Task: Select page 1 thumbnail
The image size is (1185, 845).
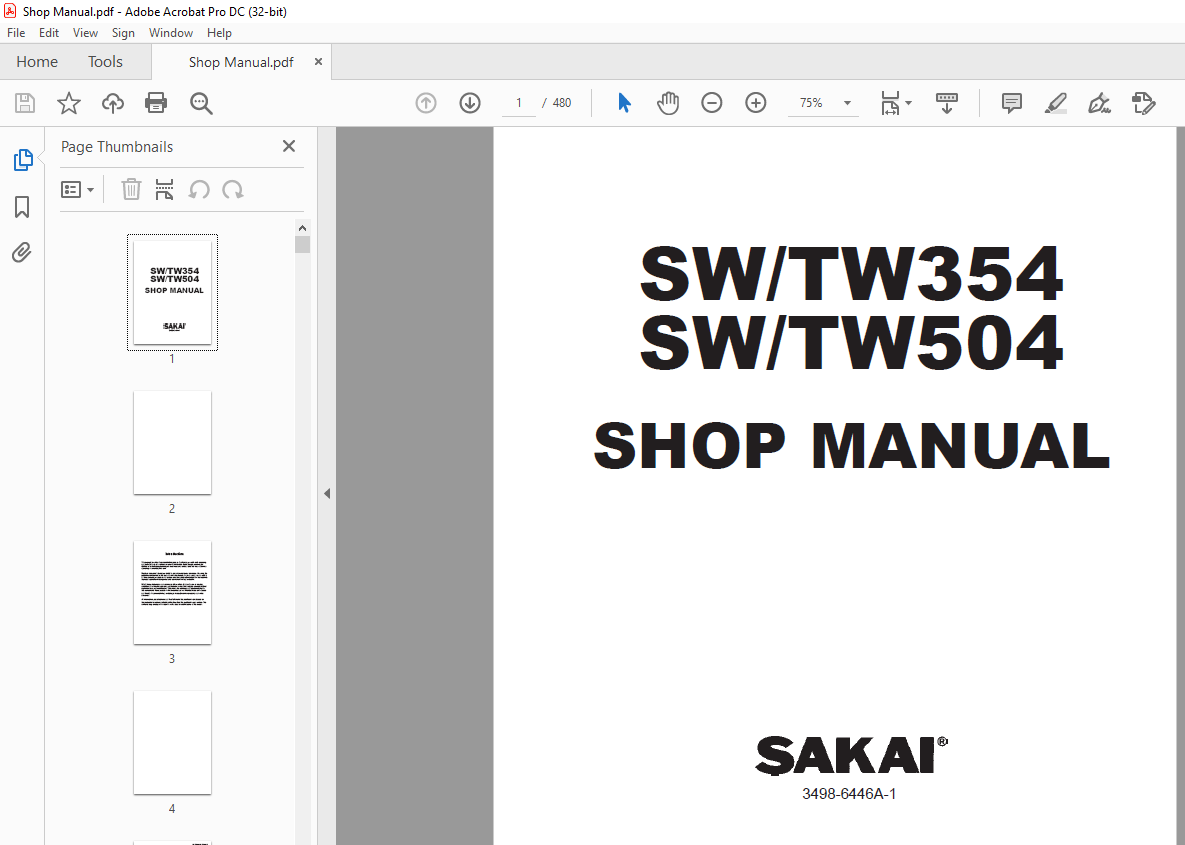Action: click(x=172, y=292)
